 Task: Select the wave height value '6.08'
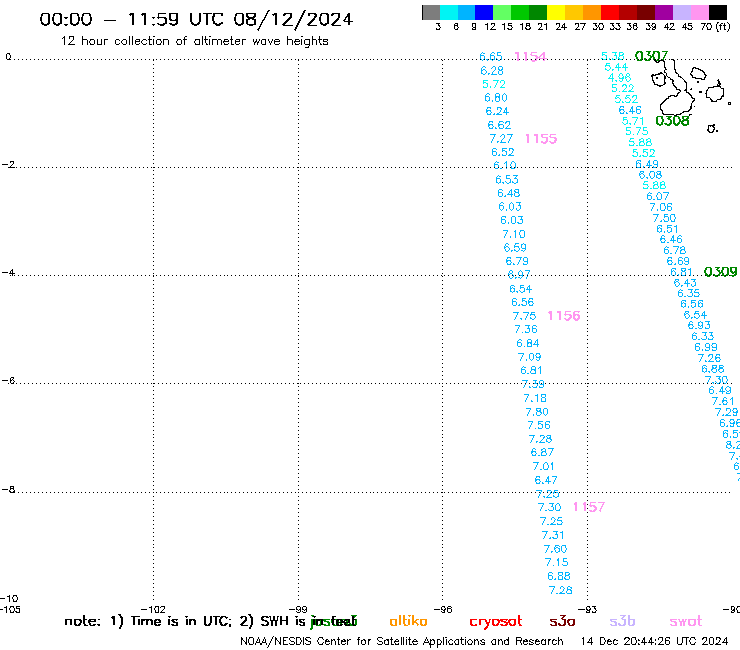pos(650,175)
